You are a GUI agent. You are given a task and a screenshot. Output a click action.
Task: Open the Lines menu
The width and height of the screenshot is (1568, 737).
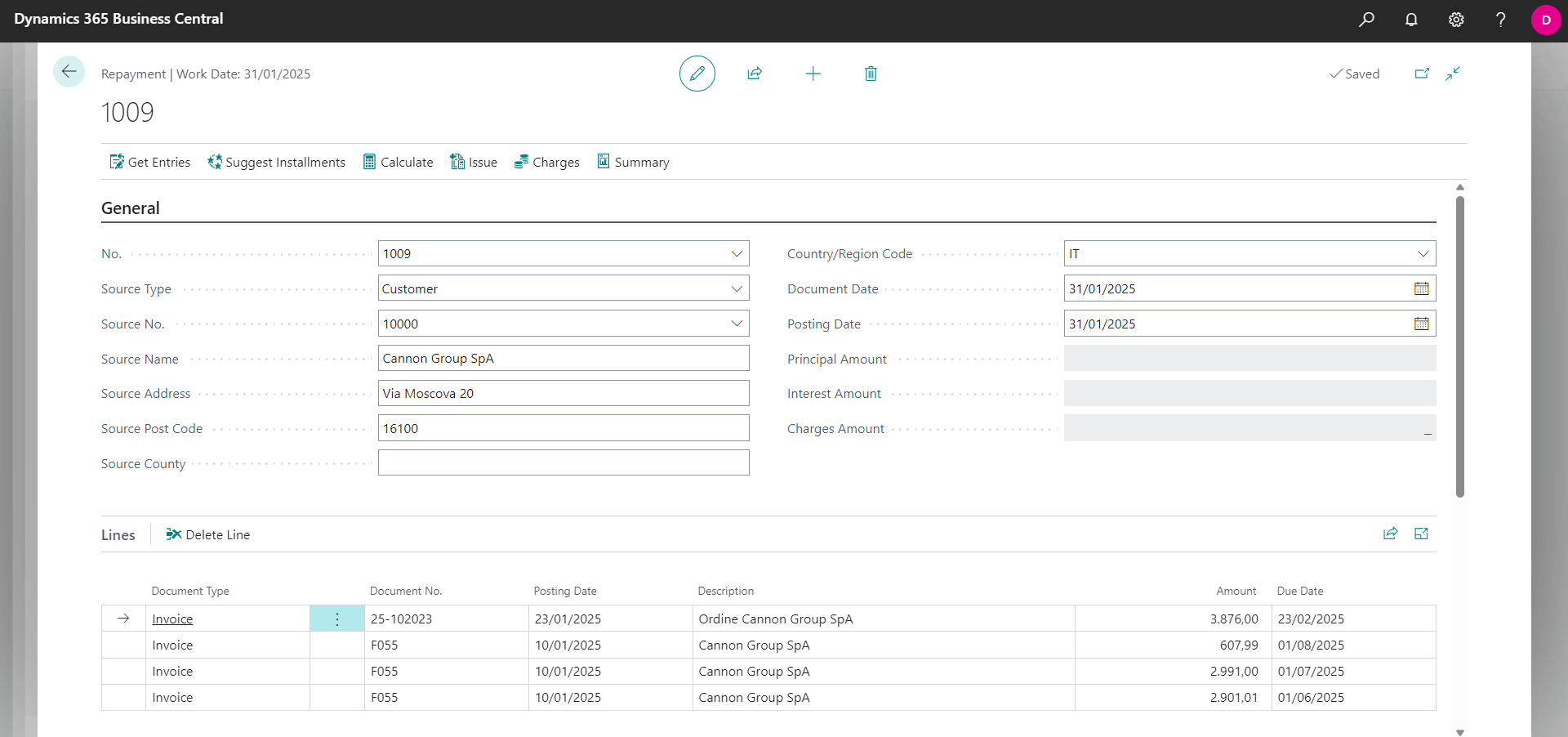118,534
